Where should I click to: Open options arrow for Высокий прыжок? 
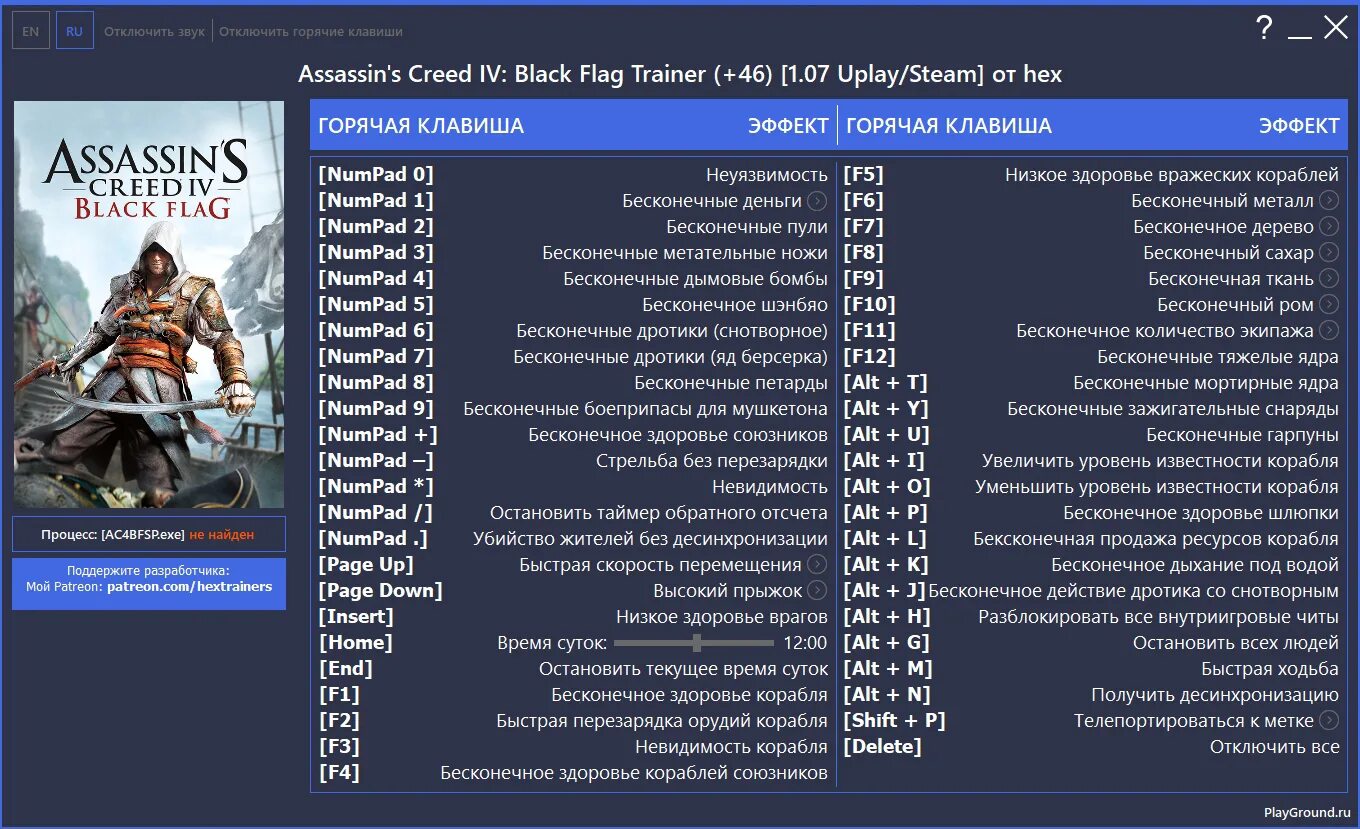tap(817, 591)
